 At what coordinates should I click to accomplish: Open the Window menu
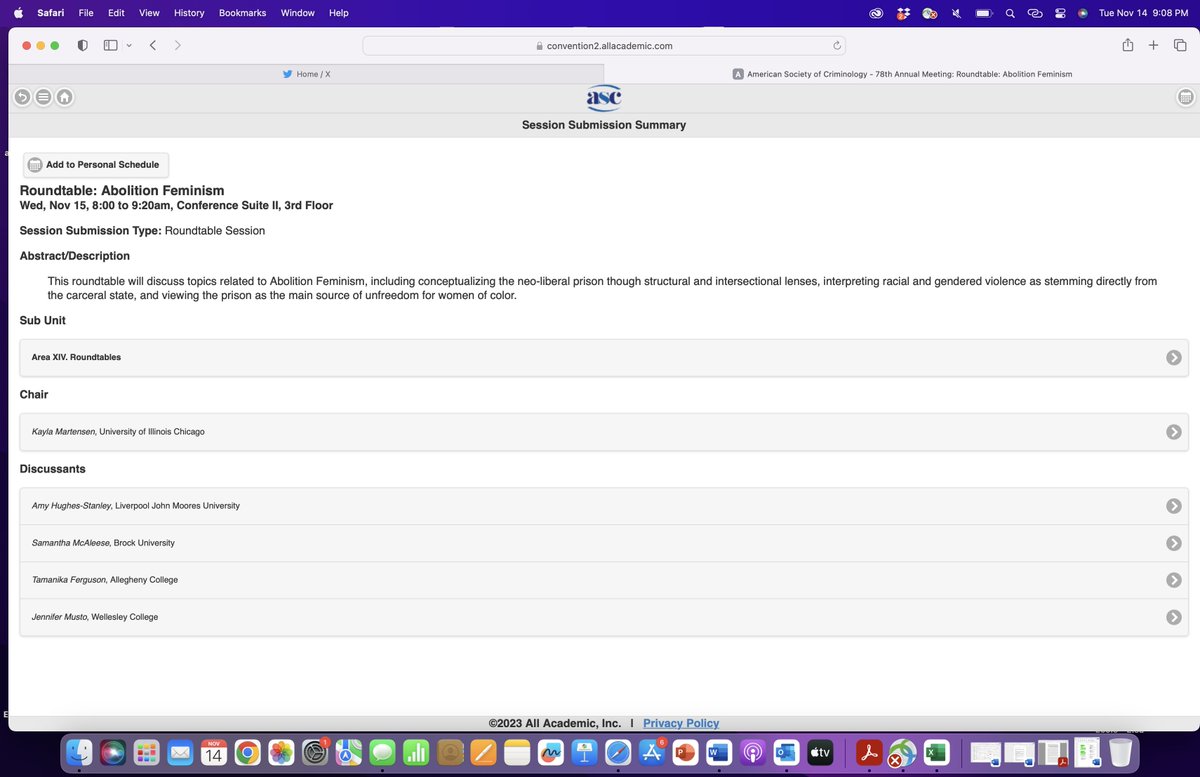(297, 13)
